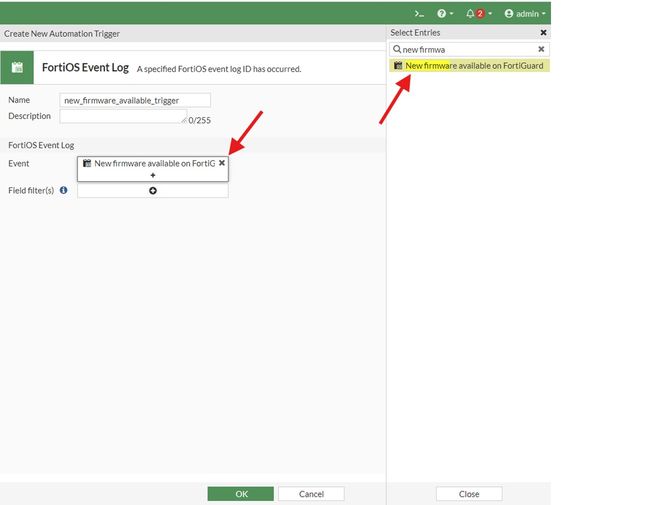The image size is (651, 505).
Task: Click the selected event entry in Event box
Action: [149, 163]
